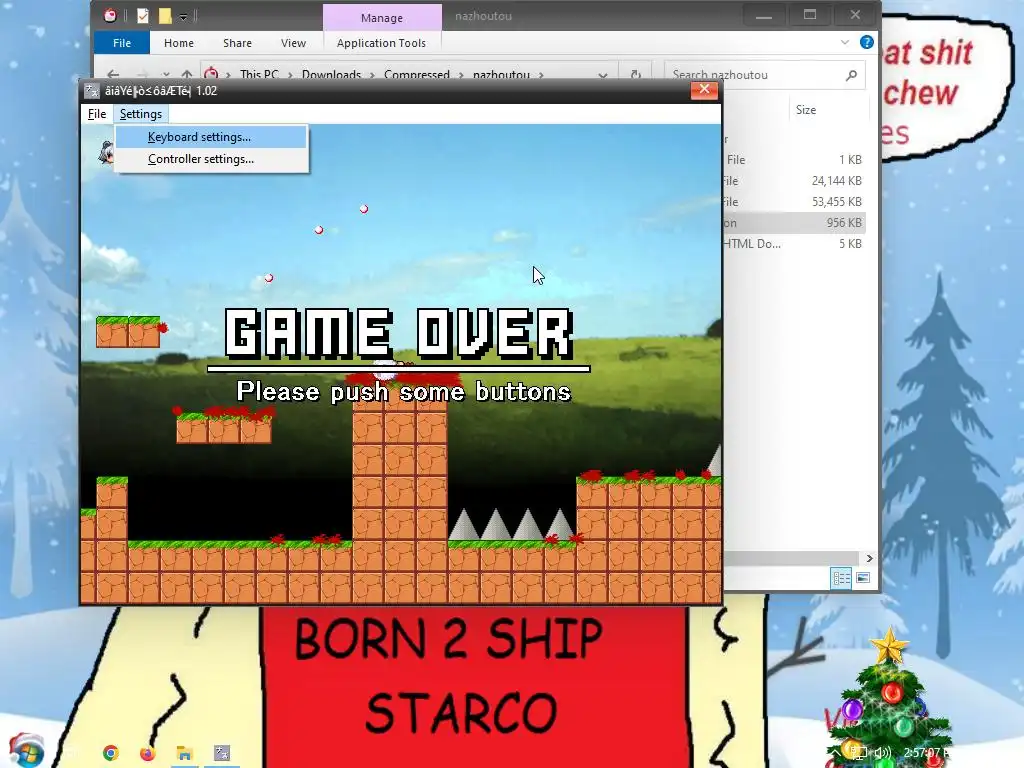Open the network tray icon
Image resolution: width=1024 pixels, height=768 pixels.
point(859,753)
